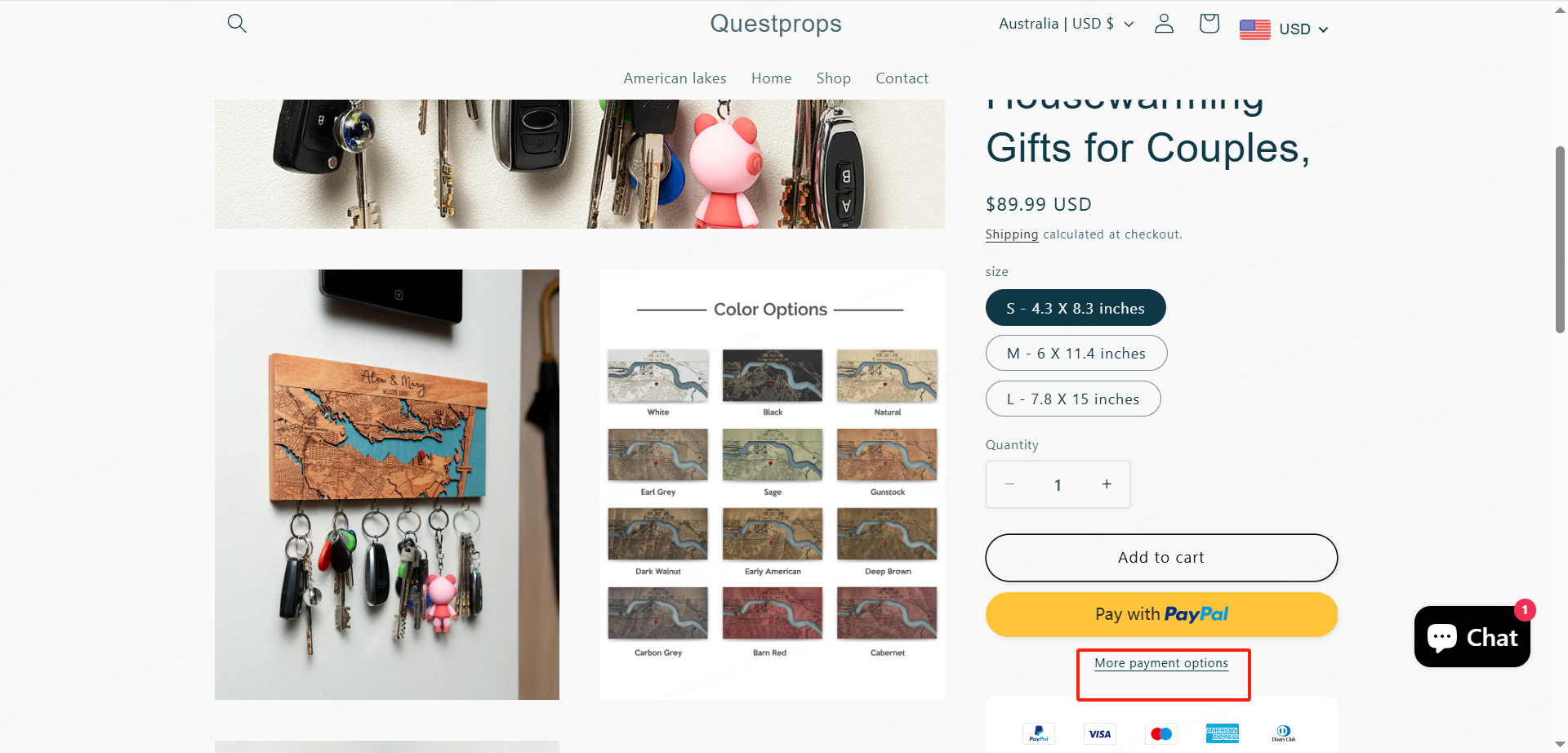This screenshot has width=1568, height=753.
Task: Click the Add to cart button
Action: (x=1160, y=558)
